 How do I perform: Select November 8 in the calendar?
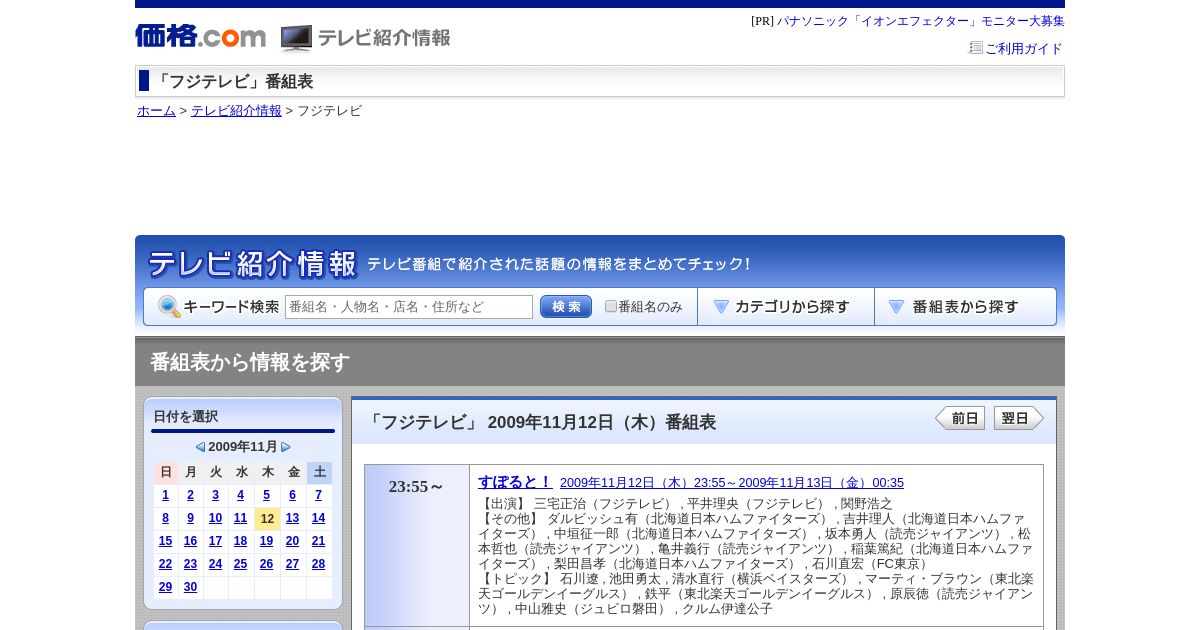click(x=165, y=518)
